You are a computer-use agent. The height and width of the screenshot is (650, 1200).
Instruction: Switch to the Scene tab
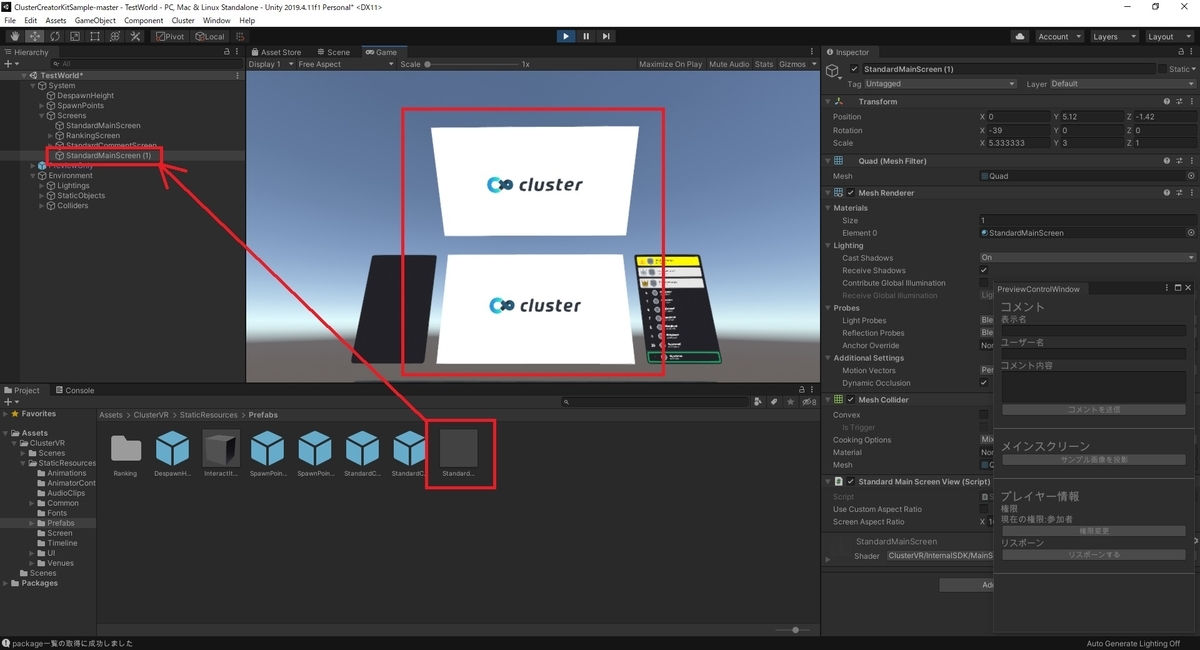(333, 52)
